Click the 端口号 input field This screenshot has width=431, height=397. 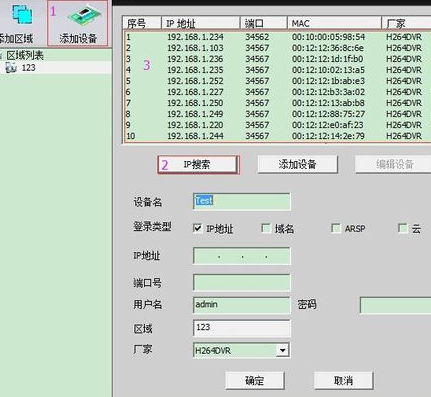pos(242,283)
